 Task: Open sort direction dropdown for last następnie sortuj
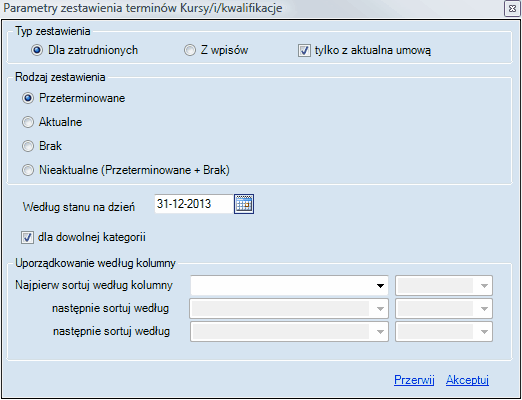click(x=444, y=332)
